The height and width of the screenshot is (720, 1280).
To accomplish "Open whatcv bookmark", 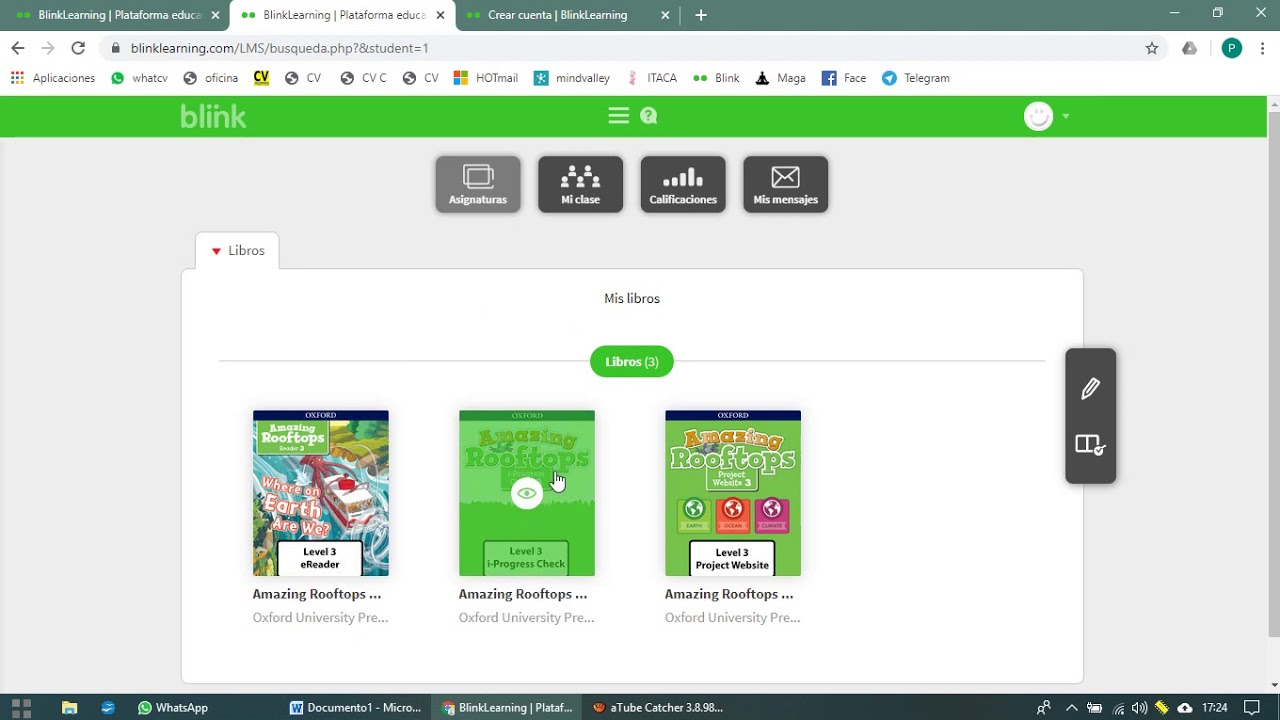I will click(139, 78).
